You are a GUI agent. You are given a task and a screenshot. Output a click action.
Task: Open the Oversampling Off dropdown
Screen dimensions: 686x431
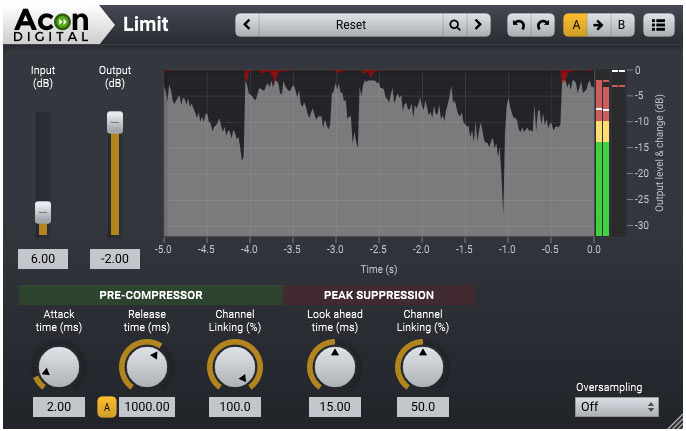tap(616, 407)
